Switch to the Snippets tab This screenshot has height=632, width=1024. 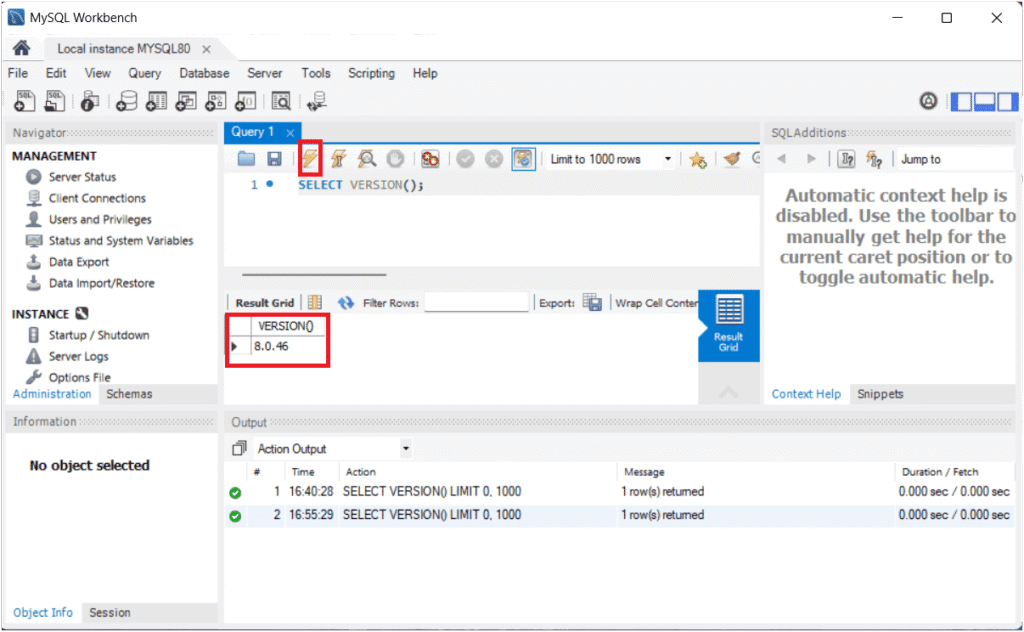880,394
